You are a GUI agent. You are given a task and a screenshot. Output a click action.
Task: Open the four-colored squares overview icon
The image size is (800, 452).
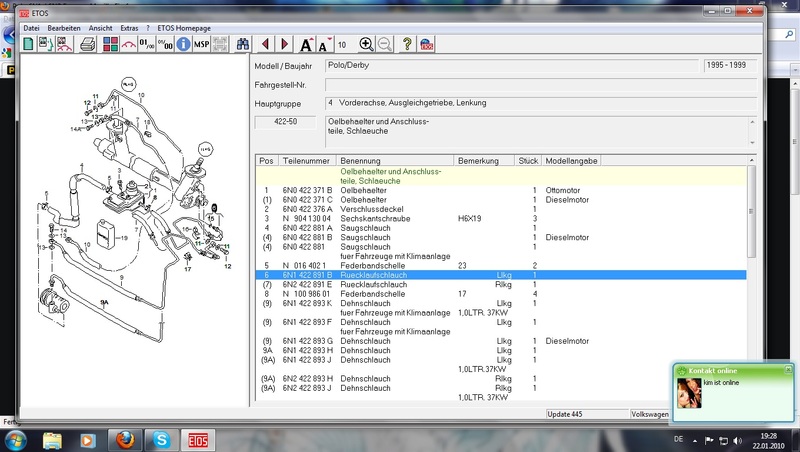click(110, 44)
